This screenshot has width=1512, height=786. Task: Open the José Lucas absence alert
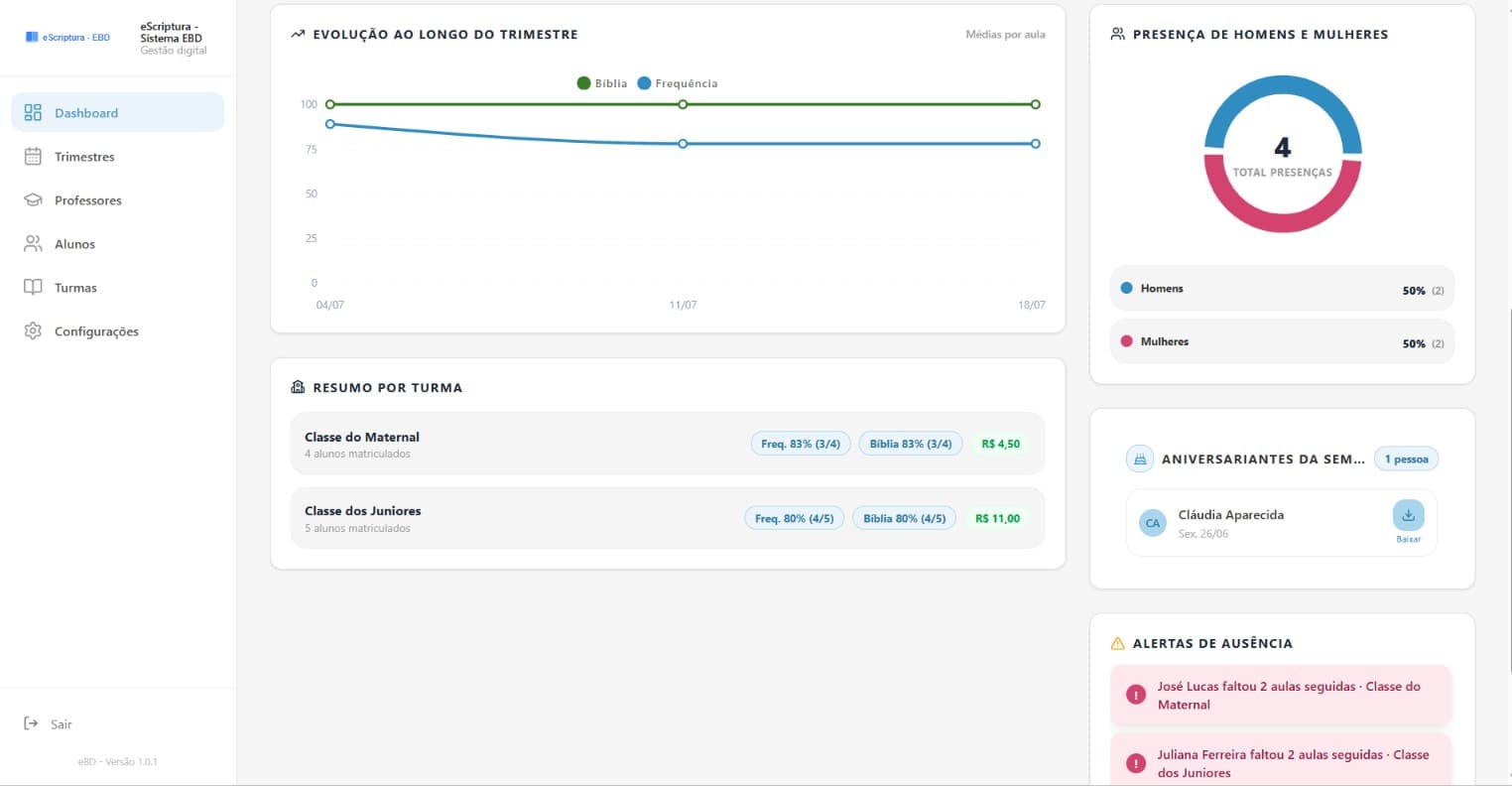coord(1281,695)
